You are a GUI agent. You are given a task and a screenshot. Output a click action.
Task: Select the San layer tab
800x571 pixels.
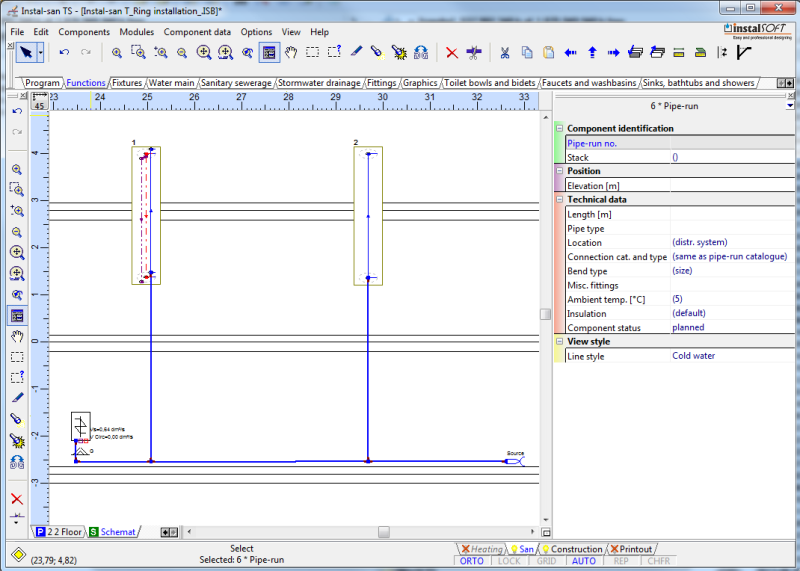pos(522,549)
